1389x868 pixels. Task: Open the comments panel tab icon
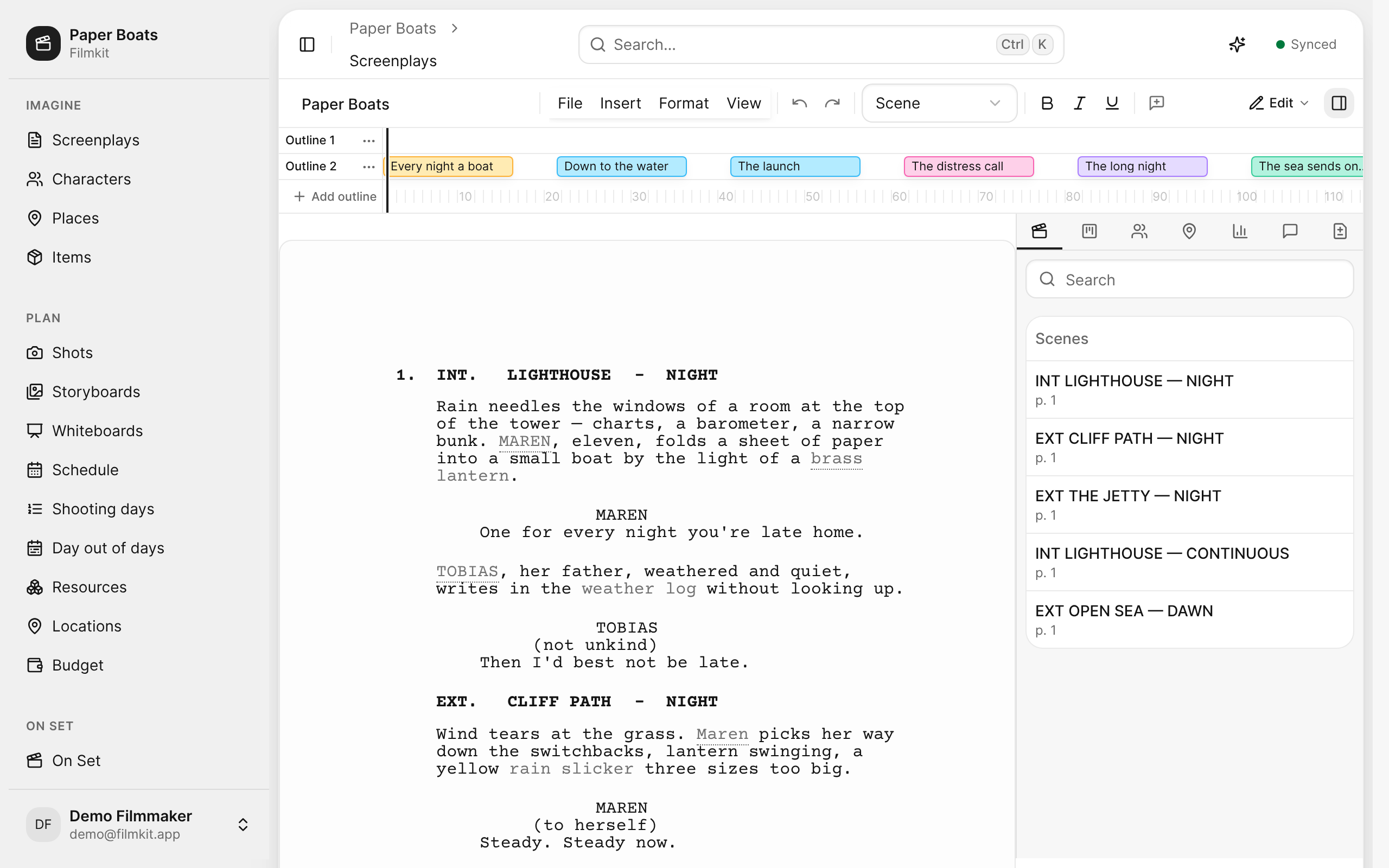click(x=1290, y=231)
